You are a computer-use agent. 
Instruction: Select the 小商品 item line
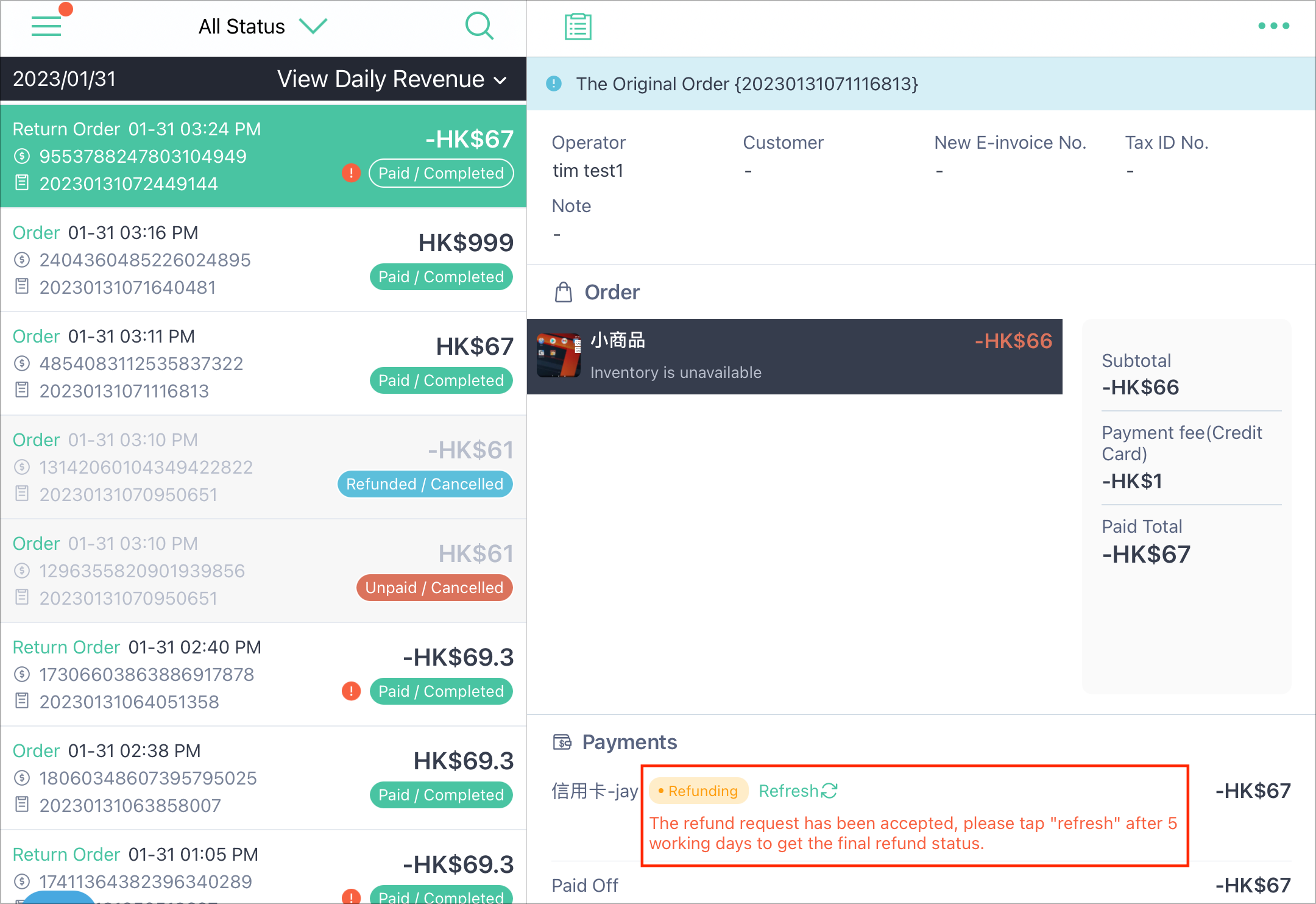point(794,356)
